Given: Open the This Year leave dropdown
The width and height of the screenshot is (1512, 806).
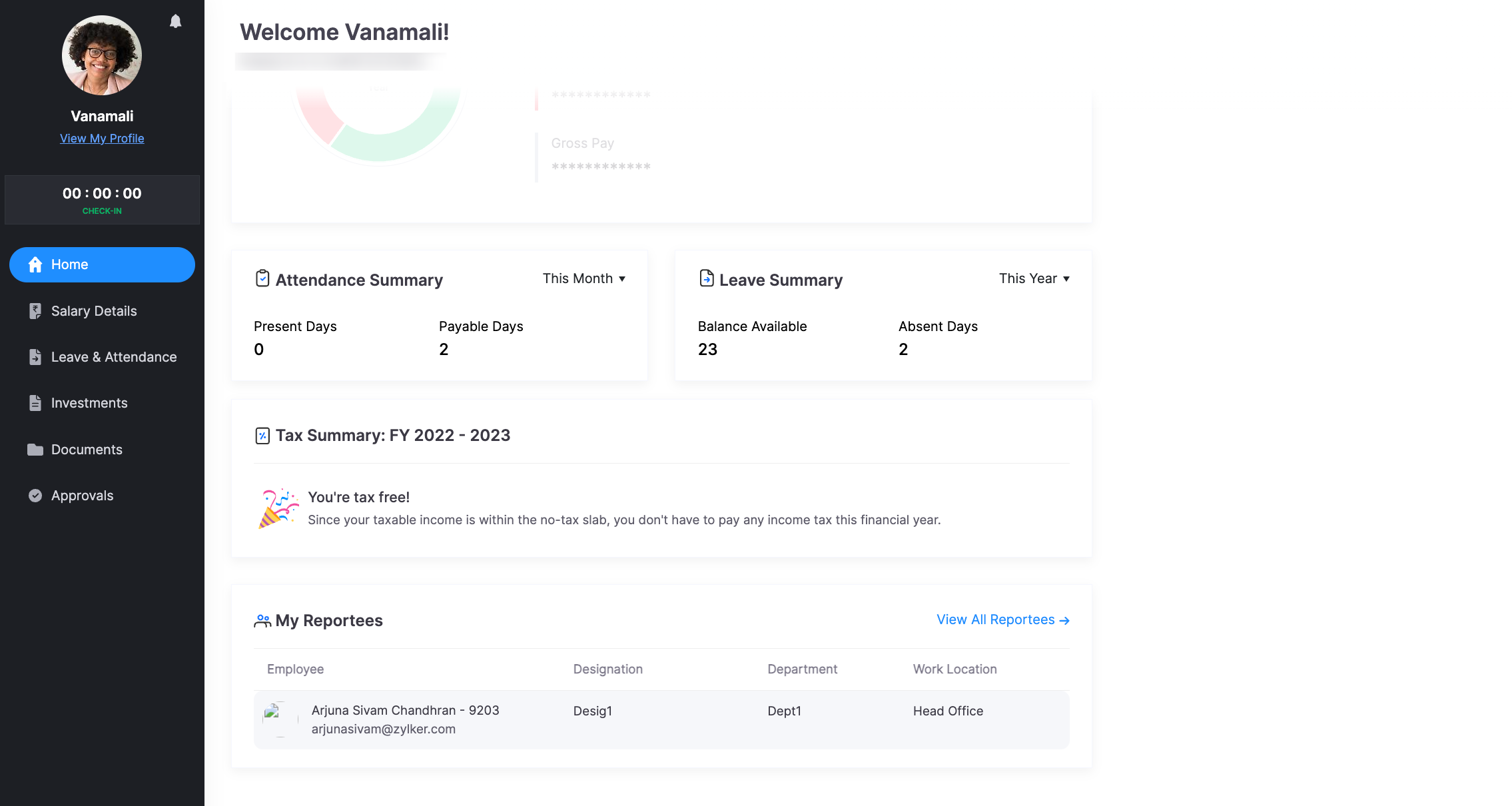Looking at the screenshot, I should 1034,278.
